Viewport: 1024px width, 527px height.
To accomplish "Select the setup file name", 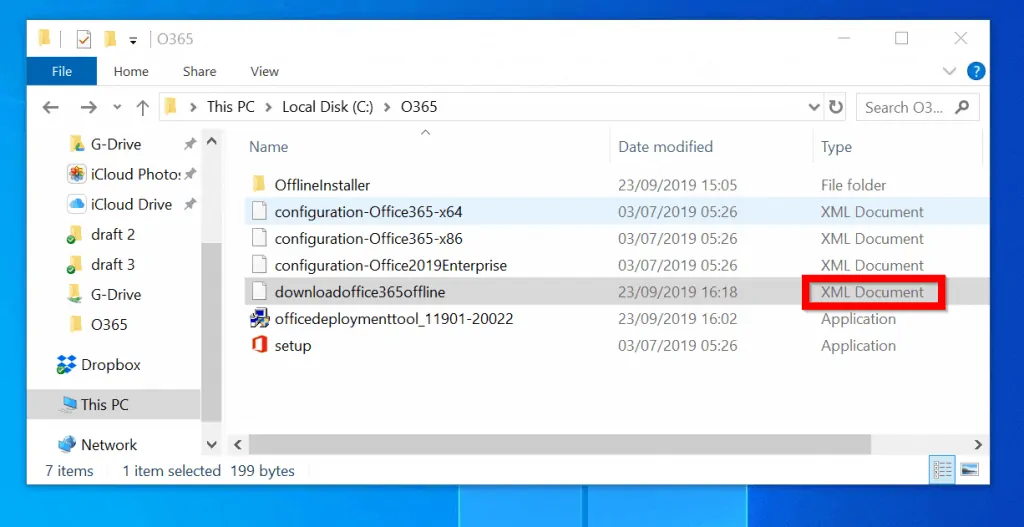I will point(293,346).
